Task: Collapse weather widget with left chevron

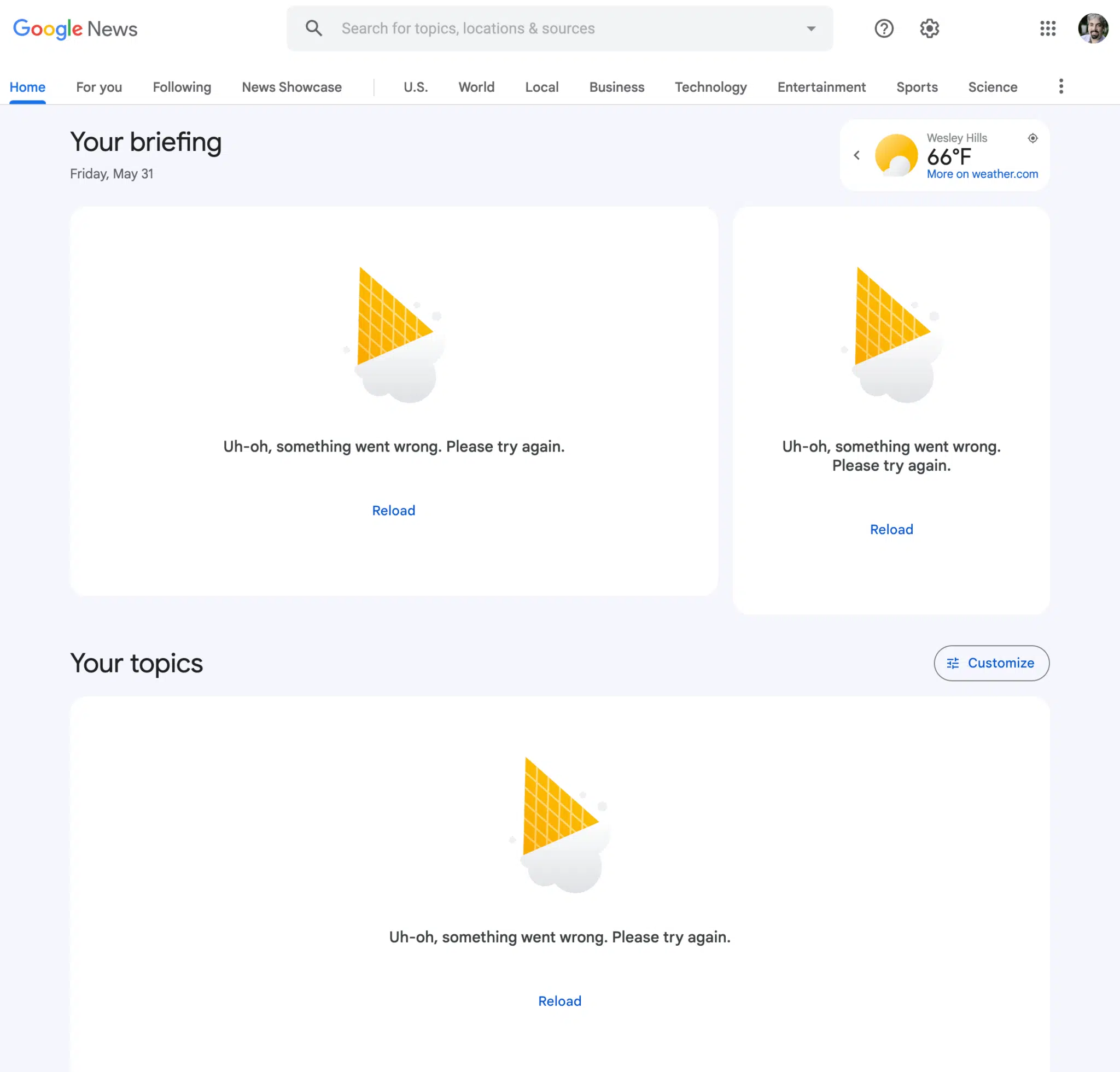Action: pyautogui.click(x=856, y=155)
